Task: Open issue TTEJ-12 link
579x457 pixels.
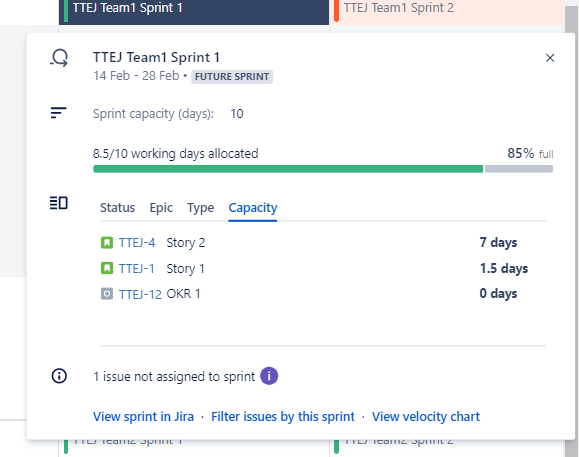Action: click(x=140, y=294)
